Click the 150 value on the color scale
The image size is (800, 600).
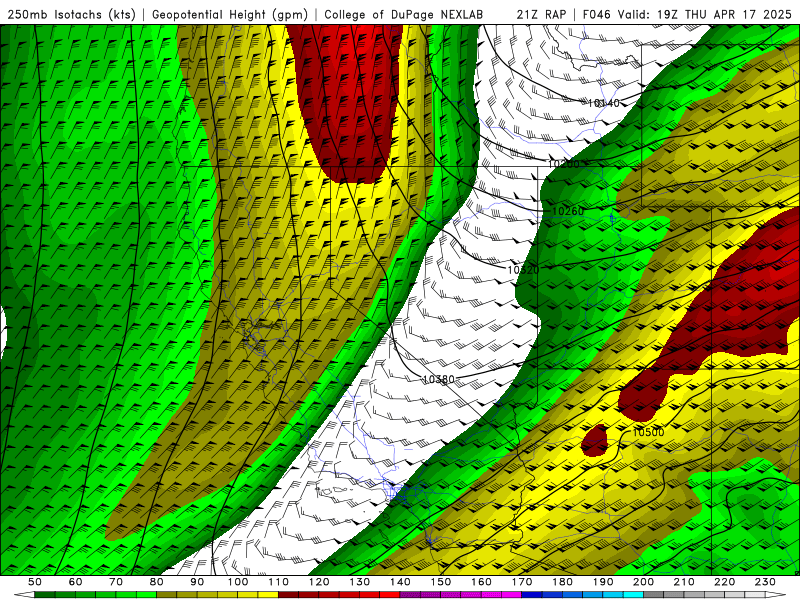(x=441, y=582)
